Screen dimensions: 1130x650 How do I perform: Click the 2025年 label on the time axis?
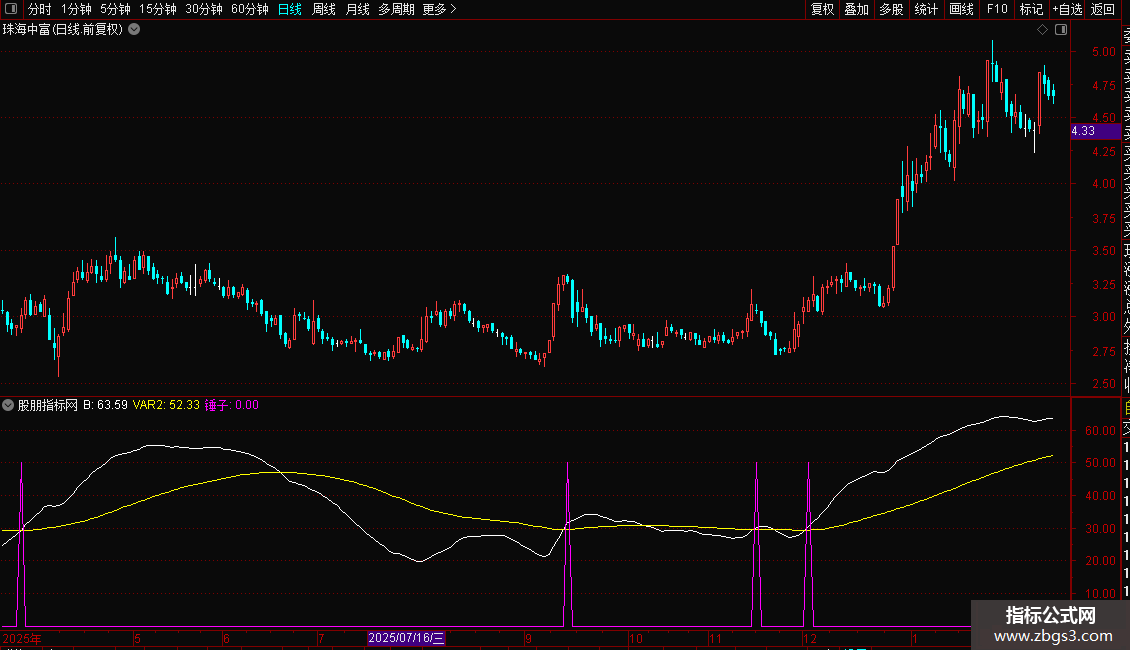pyautogui.click(x=22, y=638)
